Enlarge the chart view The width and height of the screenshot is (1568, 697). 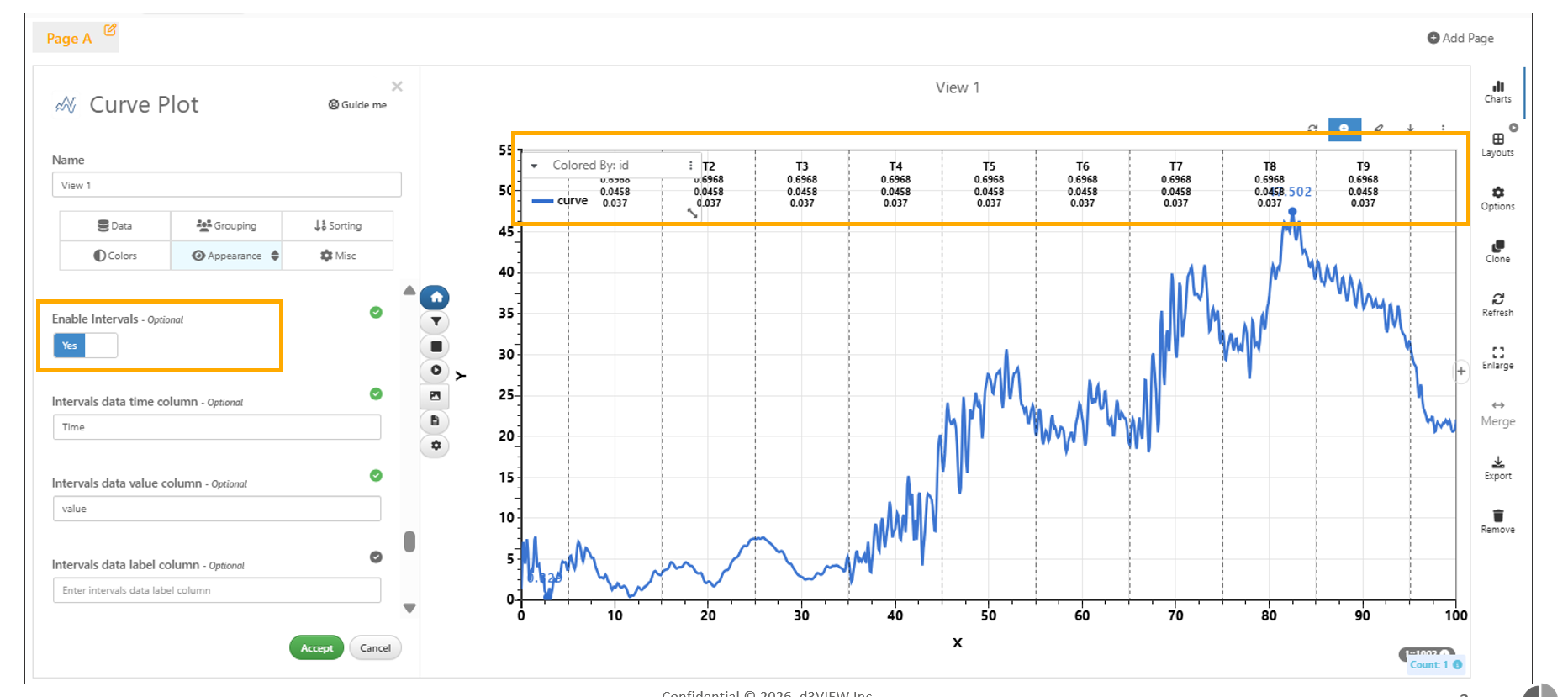1497,356
